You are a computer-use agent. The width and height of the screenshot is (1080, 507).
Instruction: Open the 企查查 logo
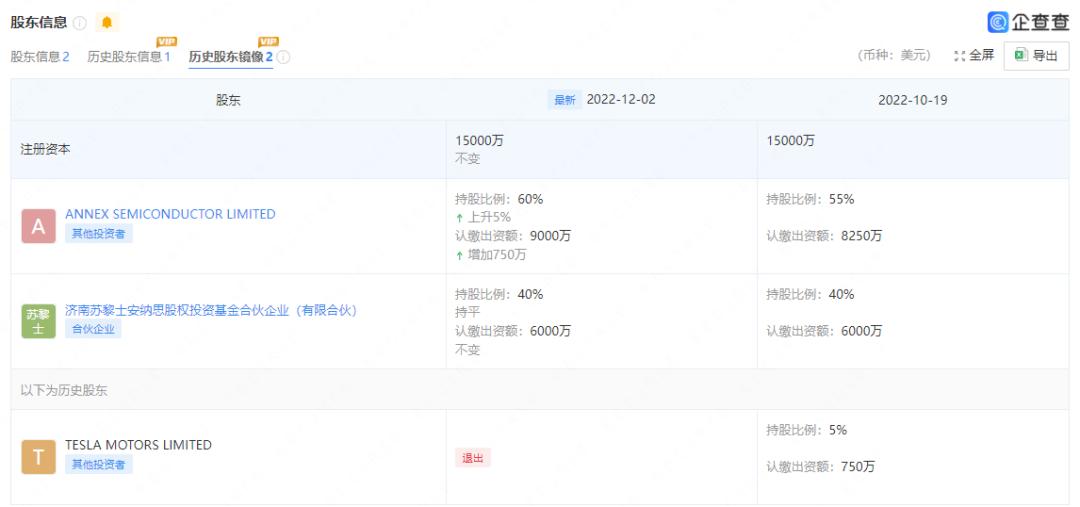[x=1028, y=22]
